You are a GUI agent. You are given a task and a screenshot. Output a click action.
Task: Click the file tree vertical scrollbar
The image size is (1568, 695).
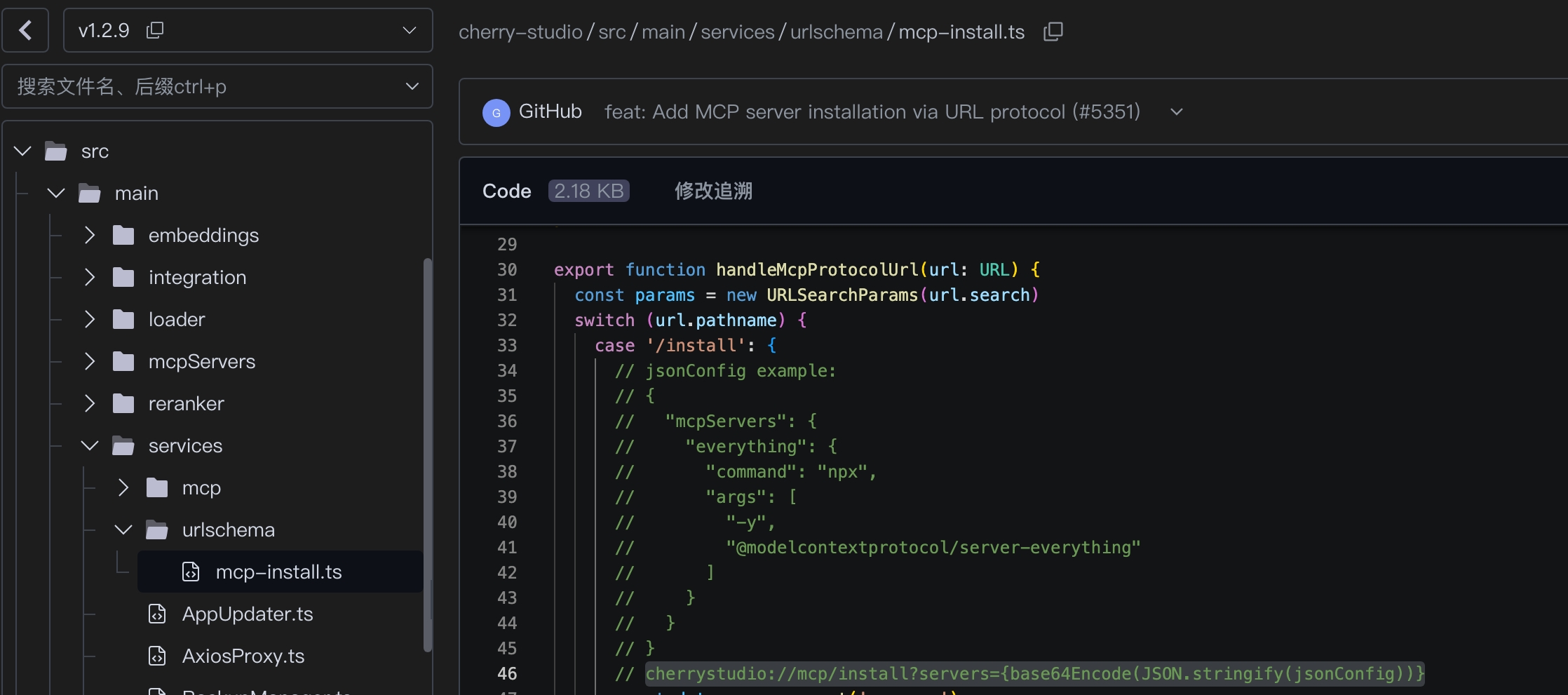tap(427, 456)
